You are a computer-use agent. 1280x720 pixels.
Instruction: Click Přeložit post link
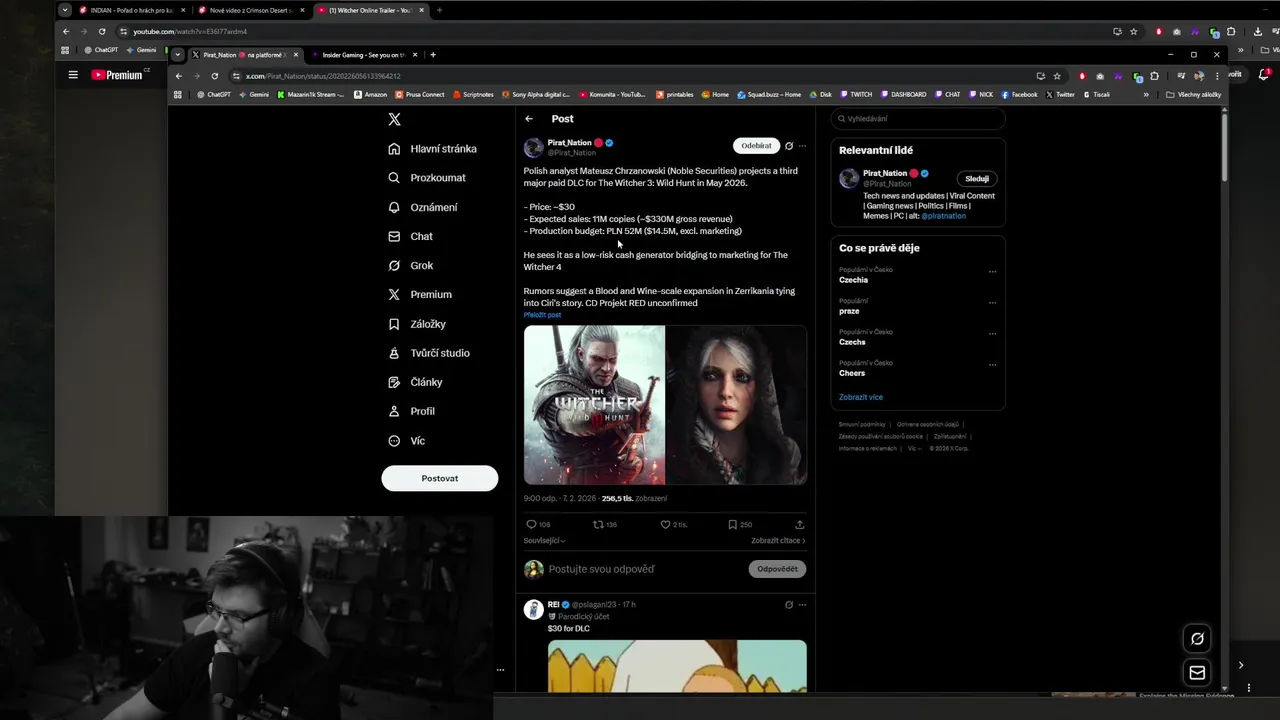point(542,315)
